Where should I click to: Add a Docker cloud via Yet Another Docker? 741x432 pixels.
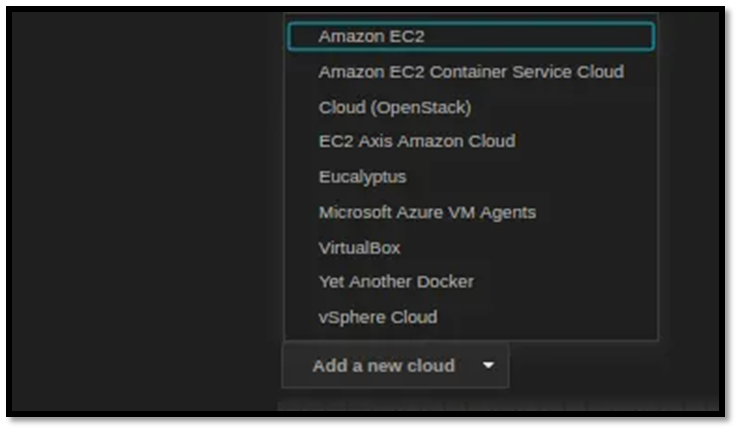[396, 282]
